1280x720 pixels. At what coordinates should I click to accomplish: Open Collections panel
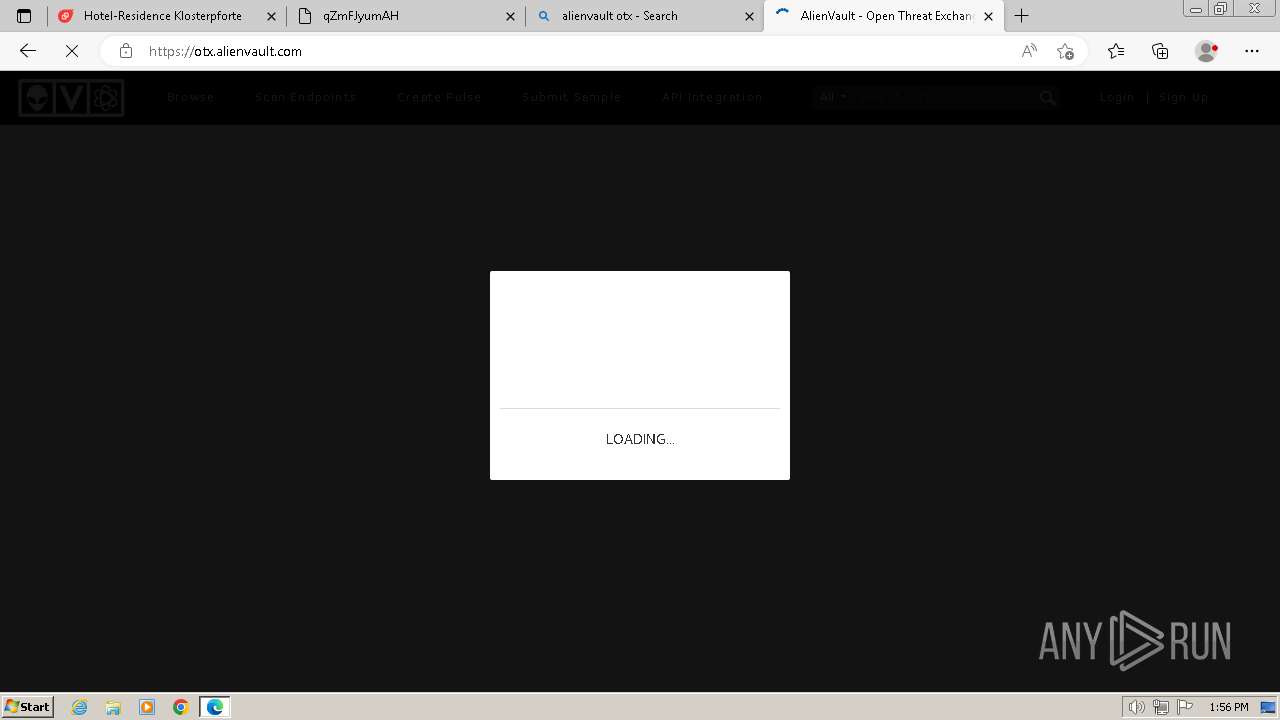pyautogui.click(x=1160, y=51)
